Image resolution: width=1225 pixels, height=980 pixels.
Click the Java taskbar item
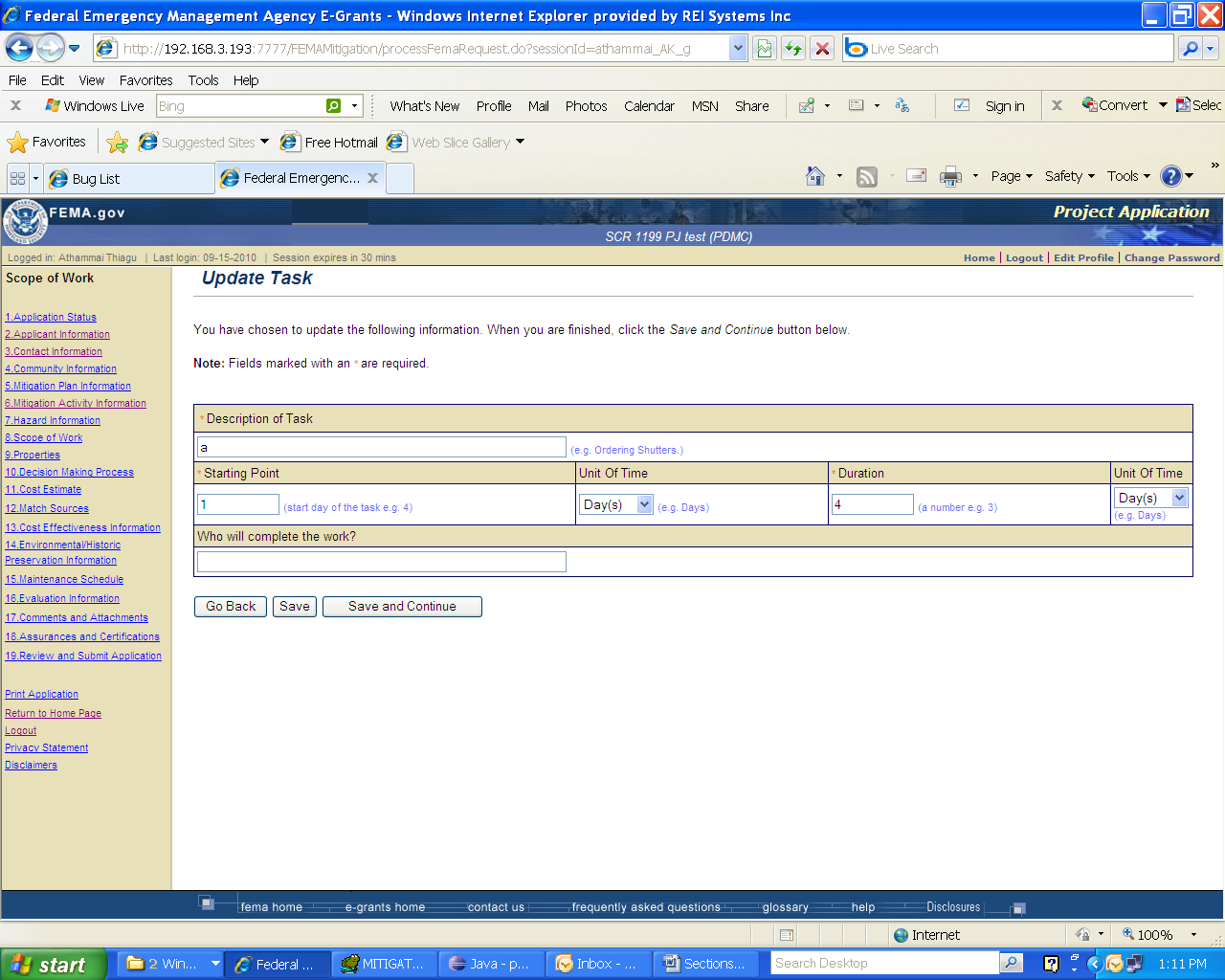[x=491, y=964]
